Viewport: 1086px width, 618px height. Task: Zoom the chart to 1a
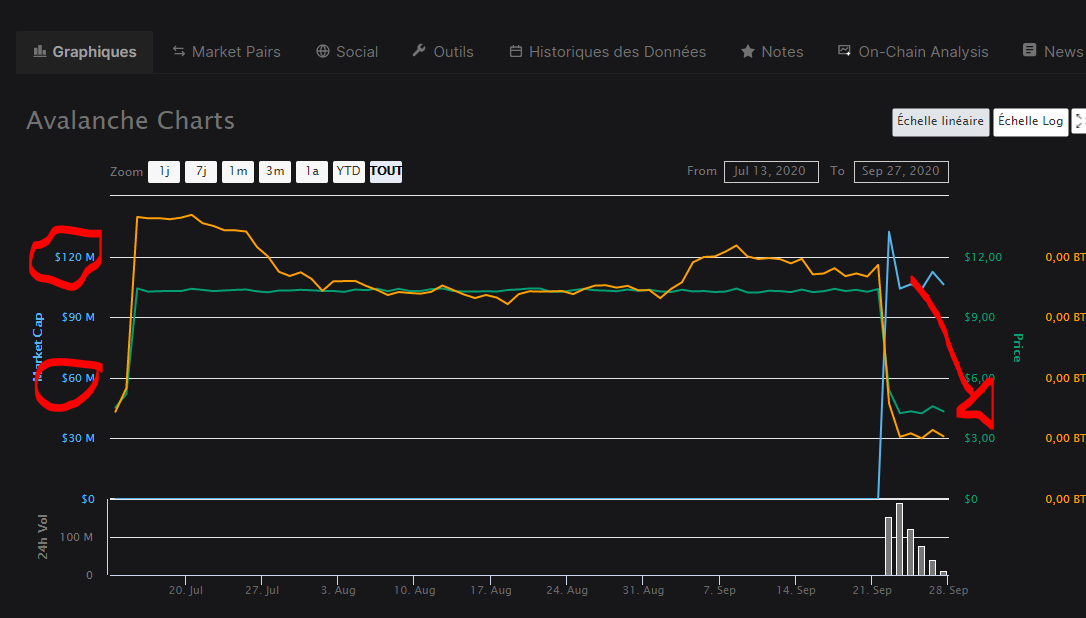point(312,171)
